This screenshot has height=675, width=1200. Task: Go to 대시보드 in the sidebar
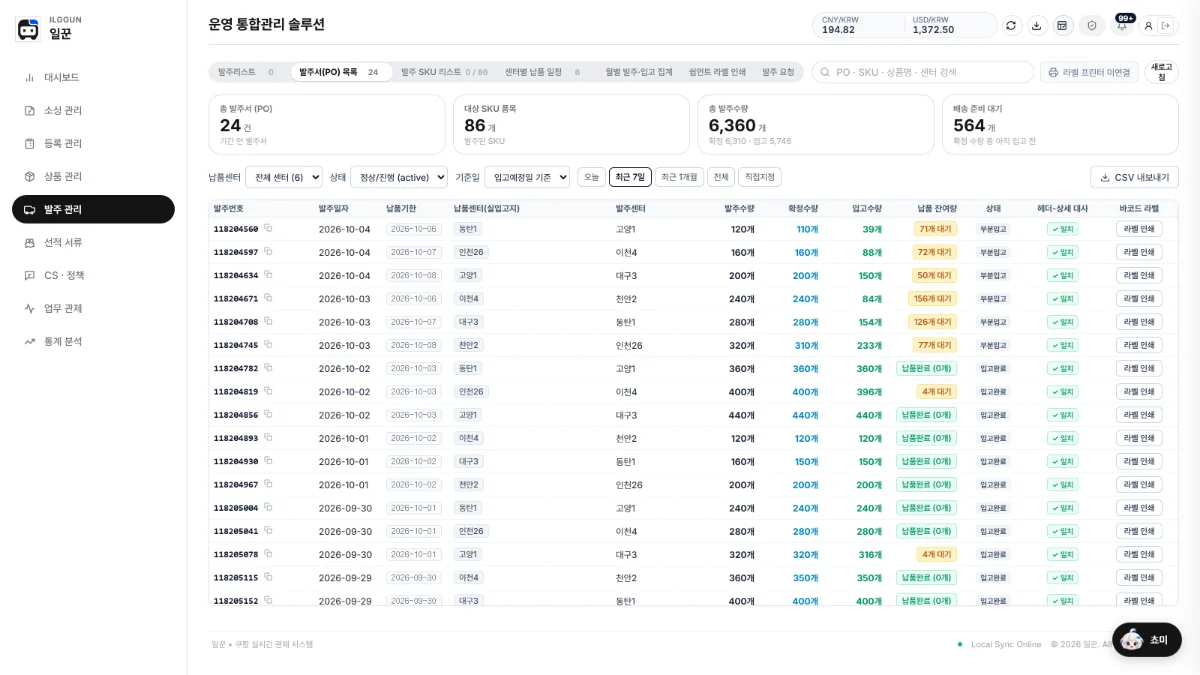coord(93,77)
